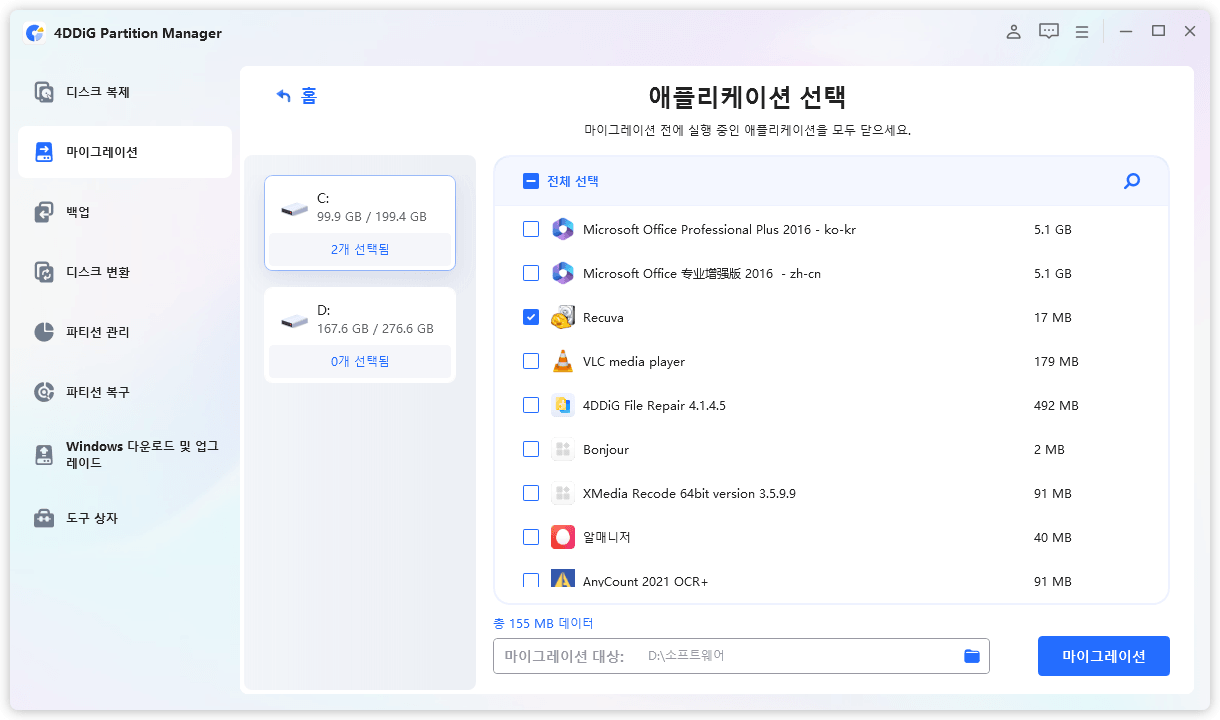This screenshot has height=720, width=1220.
Task: Open the user account icon
Action: (x=1013, y=32)
